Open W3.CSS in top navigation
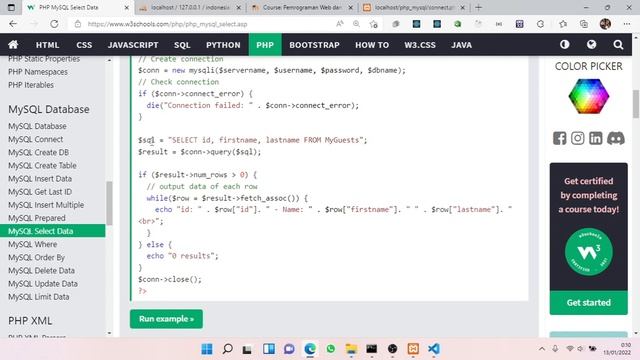 420,45
